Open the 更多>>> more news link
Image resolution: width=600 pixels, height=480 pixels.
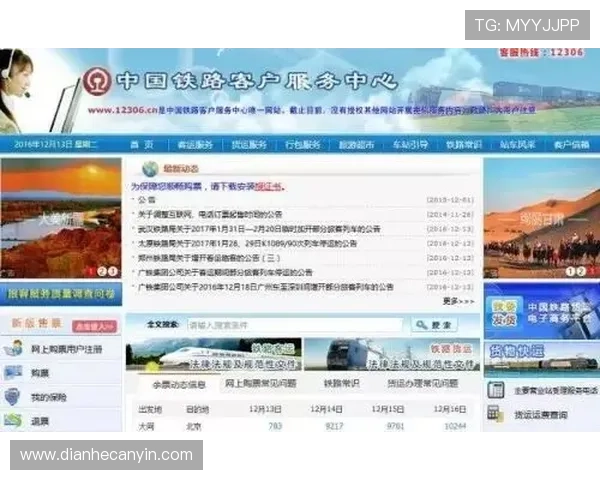pyautogui.click(x=458, y=301)
